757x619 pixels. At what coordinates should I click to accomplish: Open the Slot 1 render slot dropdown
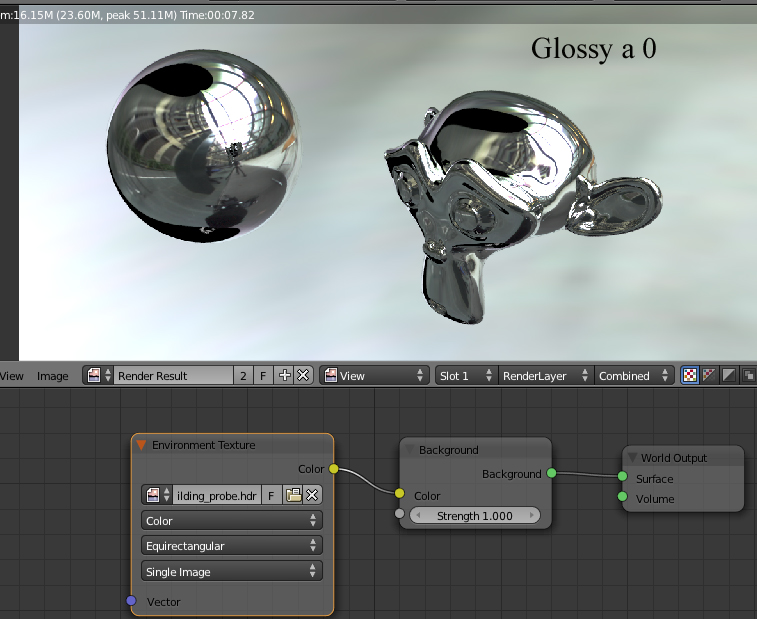click(x=466, y=375)
